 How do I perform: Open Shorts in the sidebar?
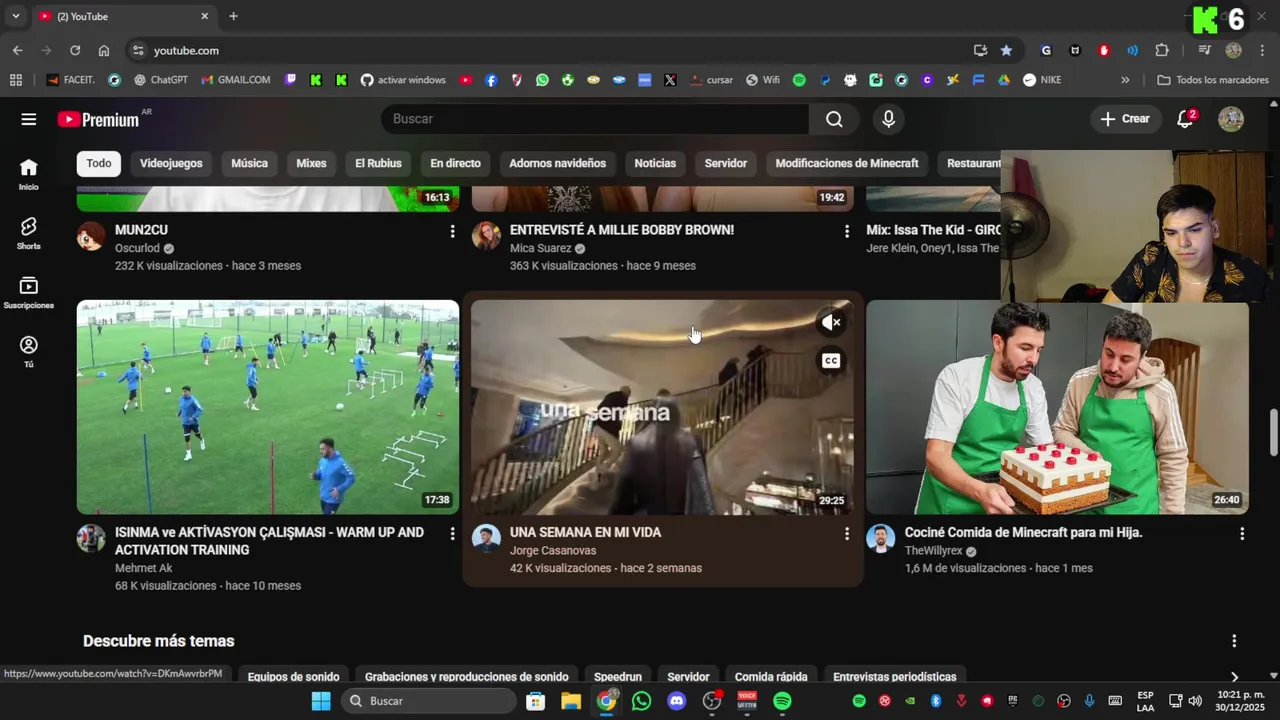(28, 233)
